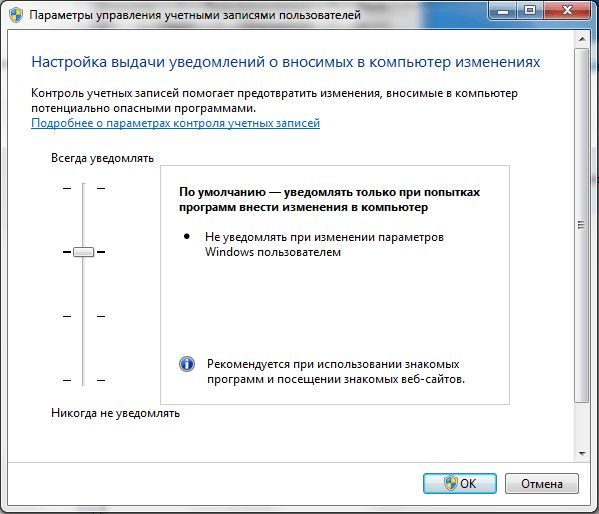Click bullet text Не уведомлять при изменении параметров
The image size is (599, 514).
pos(324,245)
